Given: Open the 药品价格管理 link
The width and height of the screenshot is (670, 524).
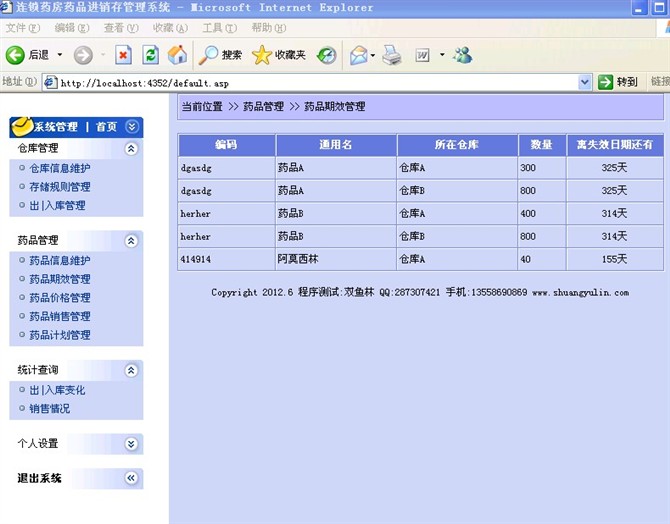Looking at the screenshot, I should tap(60, 298).
